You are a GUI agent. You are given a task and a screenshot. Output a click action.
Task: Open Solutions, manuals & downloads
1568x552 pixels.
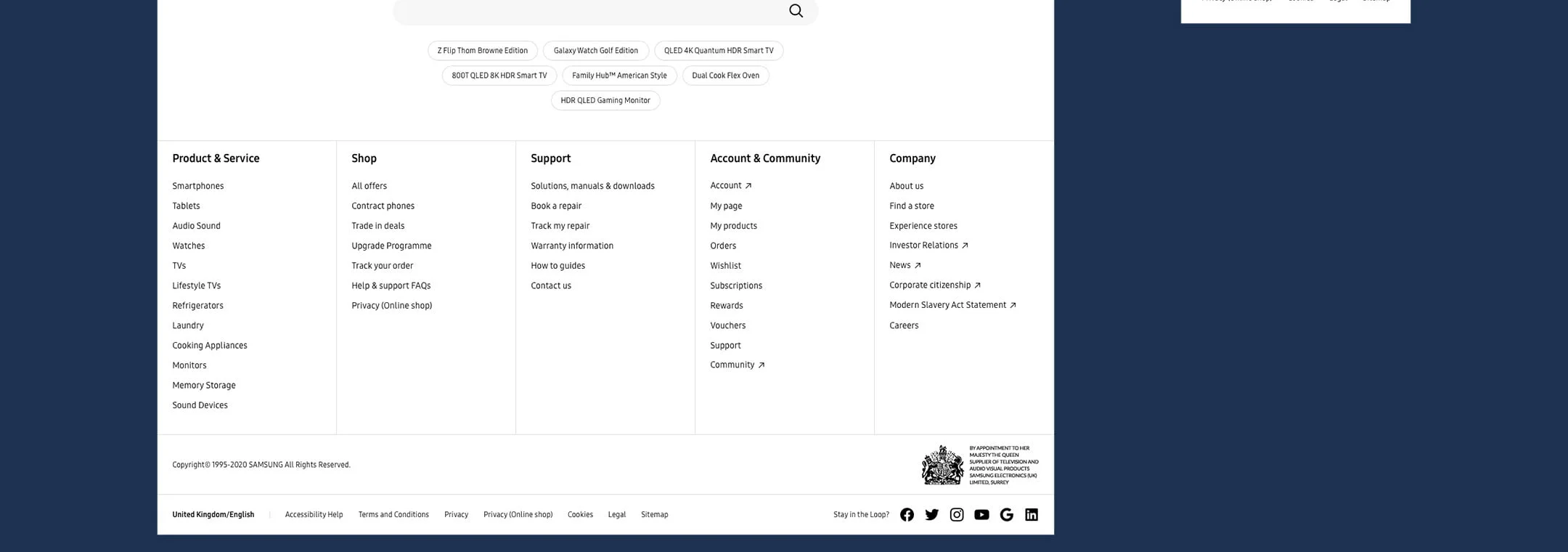point(592,187)
